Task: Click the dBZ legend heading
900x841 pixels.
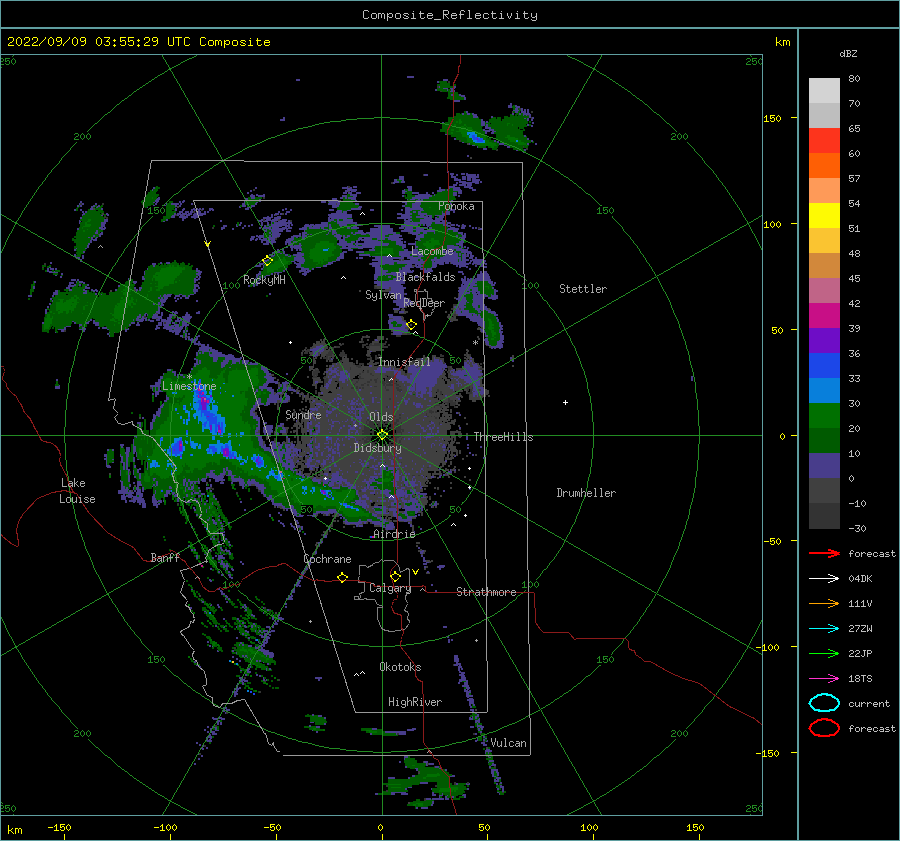Action: tap(848, 53)
